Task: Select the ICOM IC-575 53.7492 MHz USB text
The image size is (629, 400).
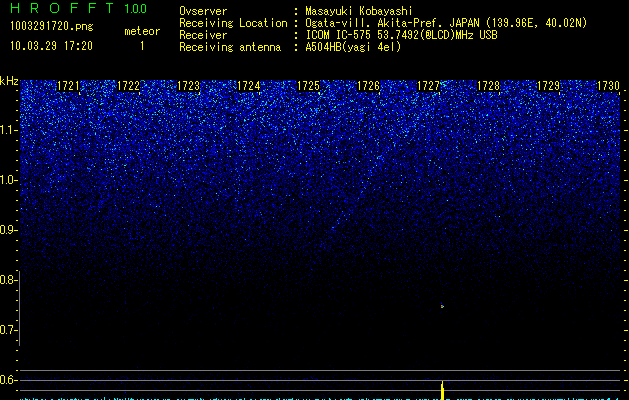Action: click(402, 35)
